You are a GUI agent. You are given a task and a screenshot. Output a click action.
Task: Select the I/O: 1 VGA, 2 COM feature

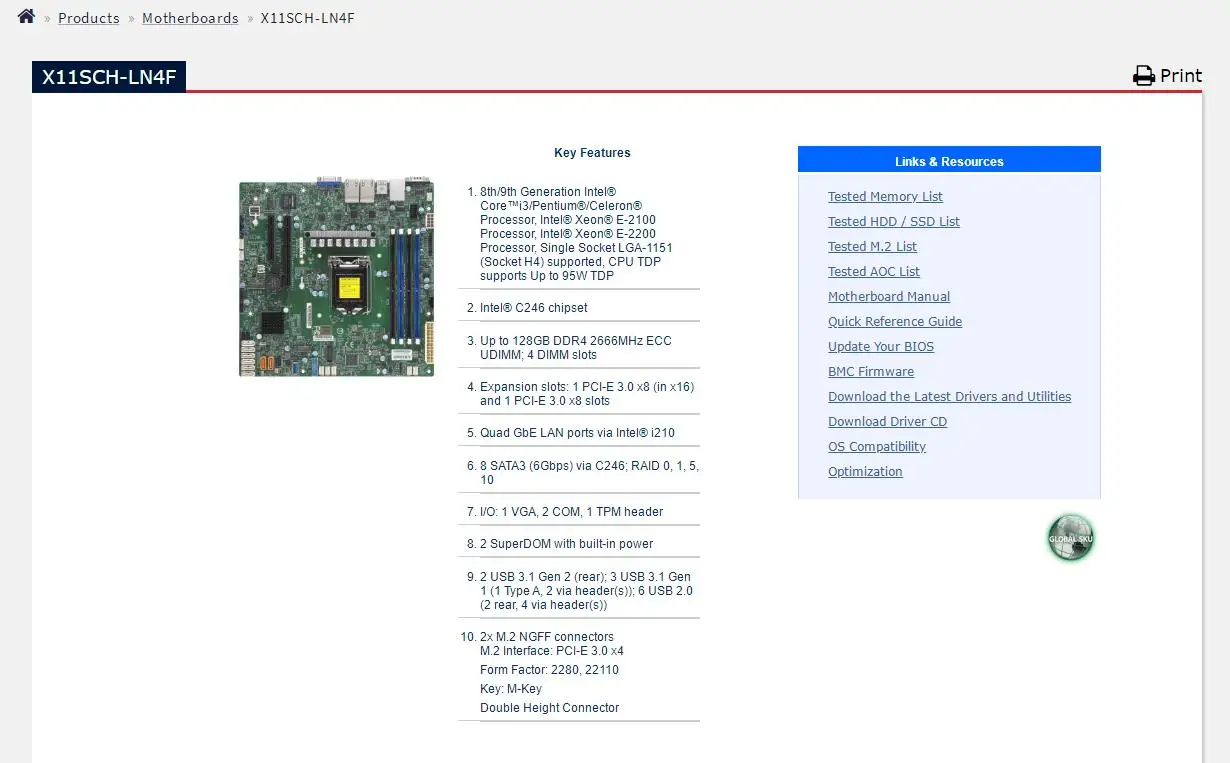coord(571,512)
